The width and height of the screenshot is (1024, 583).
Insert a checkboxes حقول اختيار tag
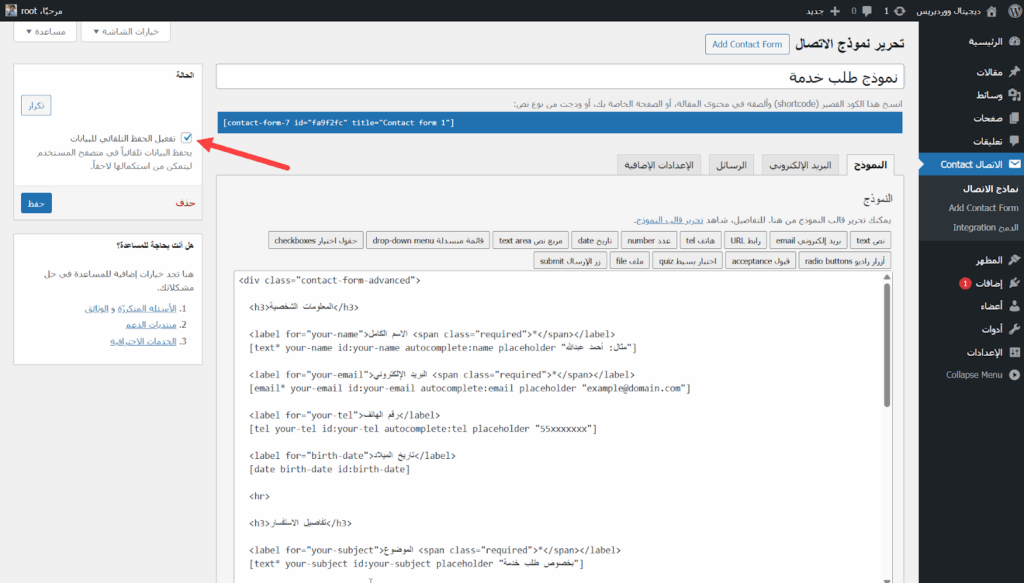[315, 240]
